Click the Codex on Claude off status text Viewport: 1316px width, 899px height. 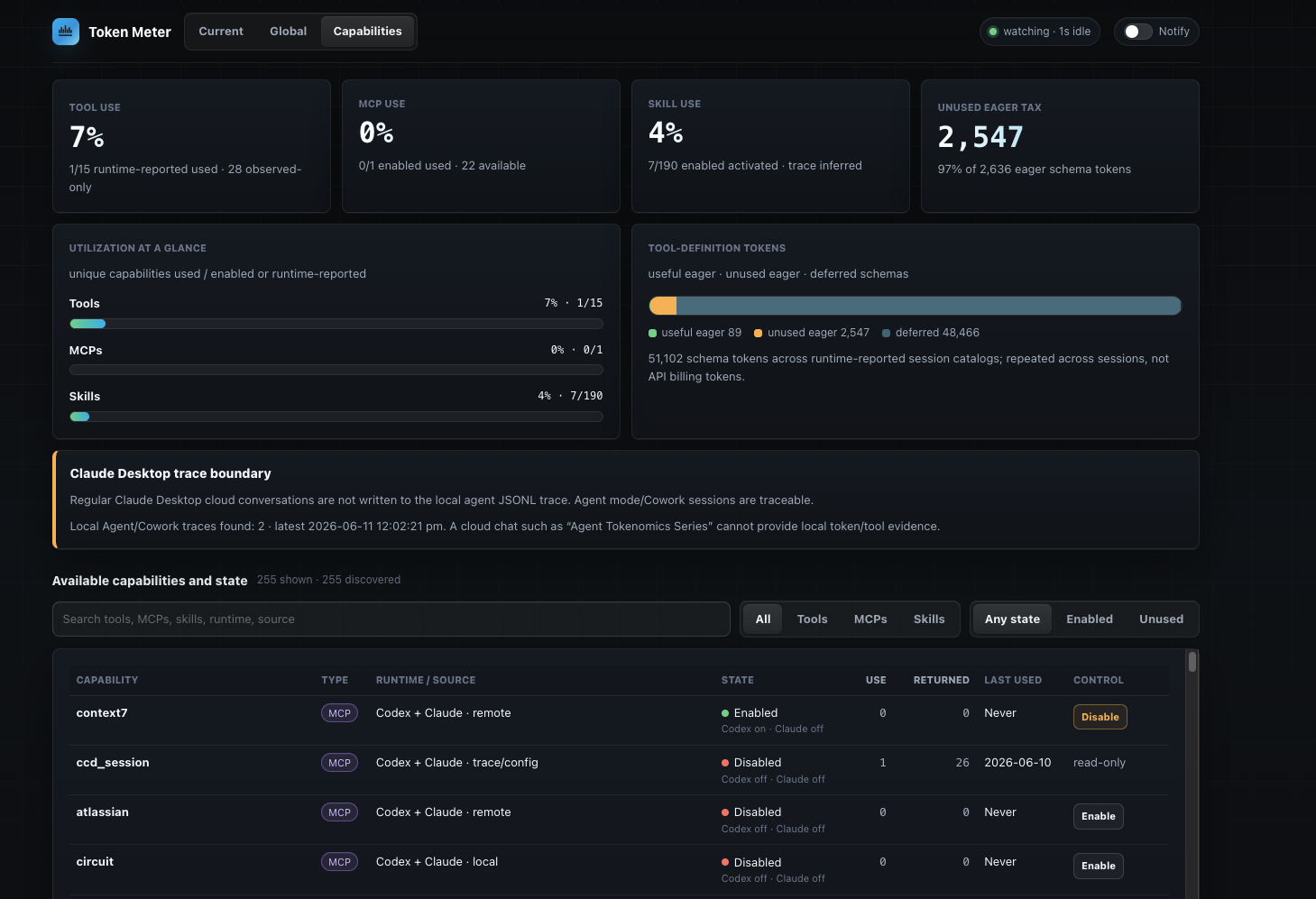click(x=772, y=729)
